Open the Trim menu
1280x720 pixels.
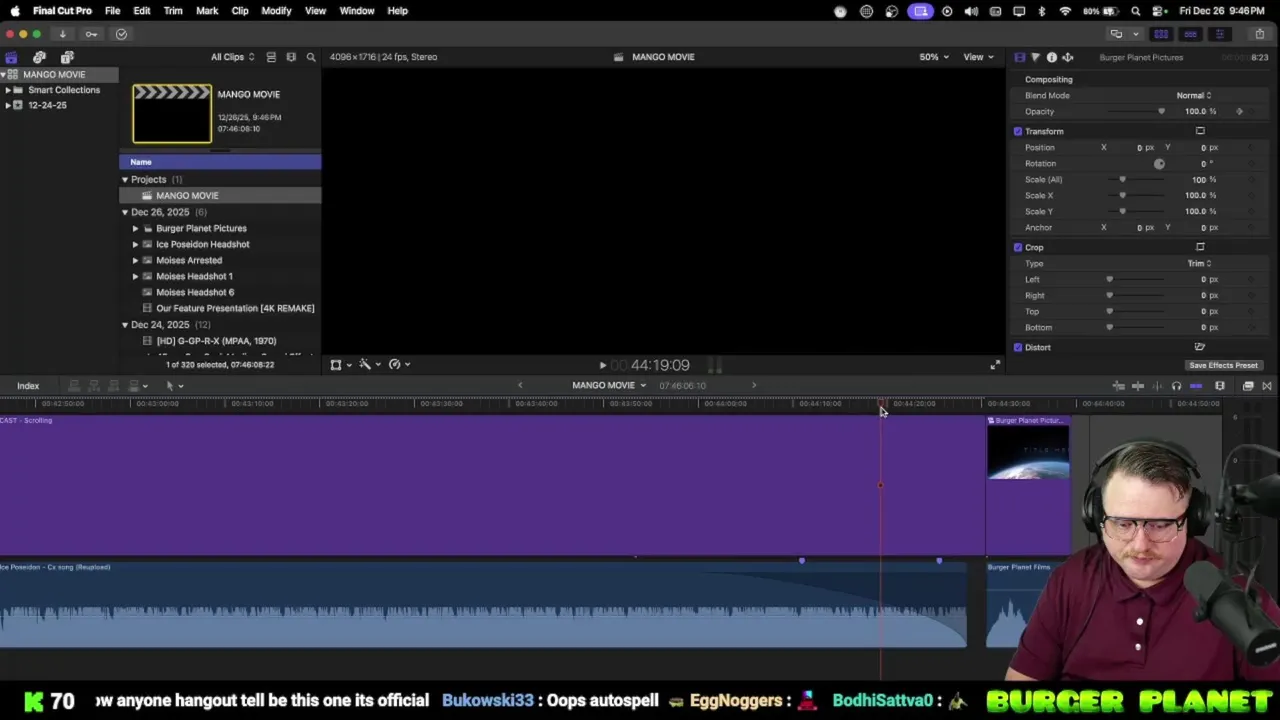tap(173, 10)
